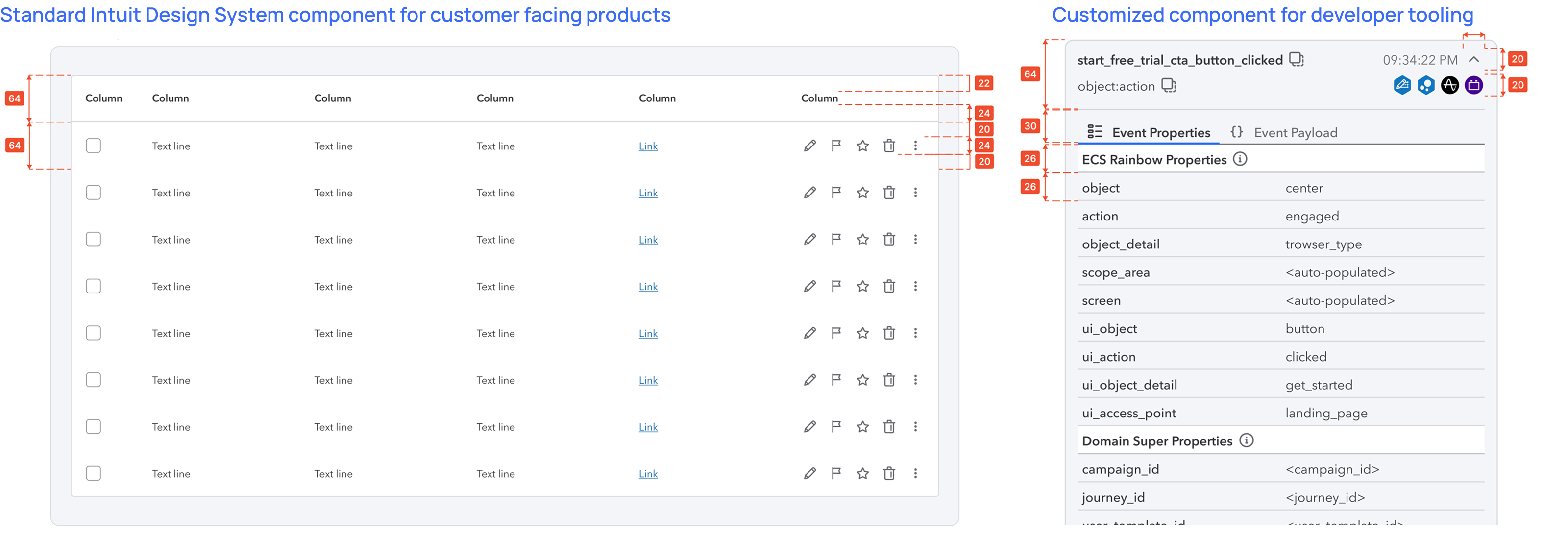
Task: Copy the object:action text
Action: click(x=1168, y=86)
